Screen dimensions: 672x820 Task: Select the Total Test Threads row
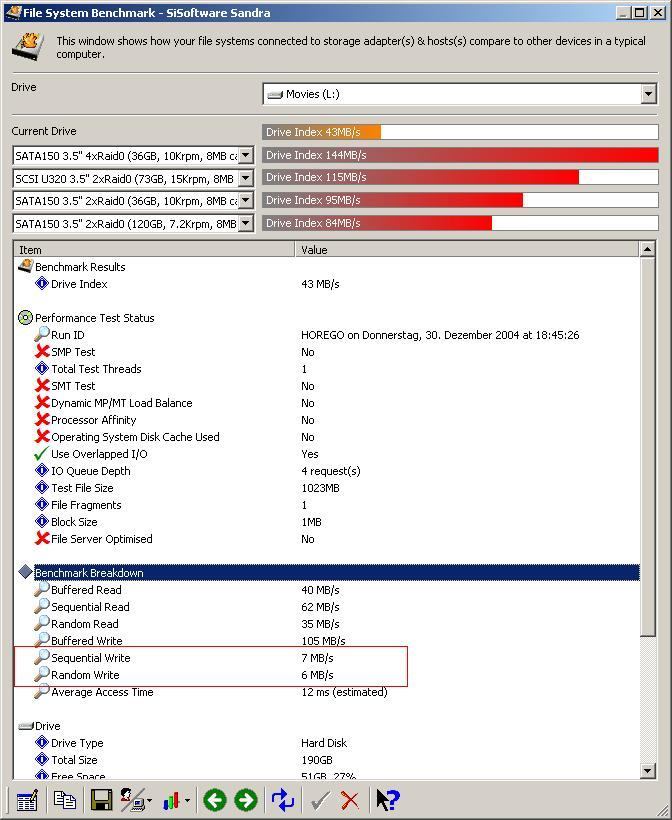coord(328,369)
